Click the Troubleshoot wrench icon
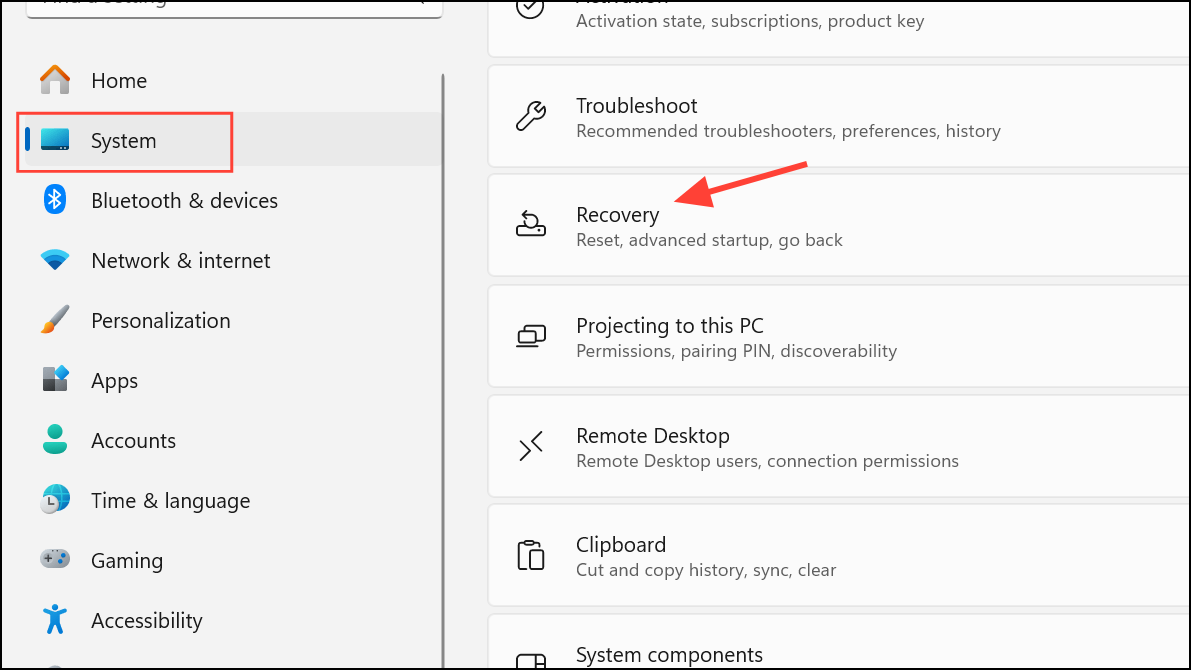 click(531, 117)
